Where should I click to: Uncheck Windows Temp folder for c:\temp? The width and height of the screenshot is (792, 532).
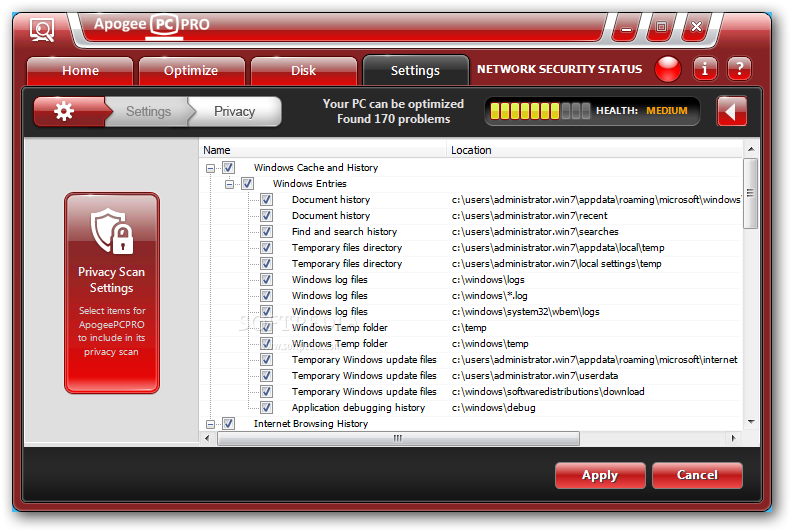point(266,327)
